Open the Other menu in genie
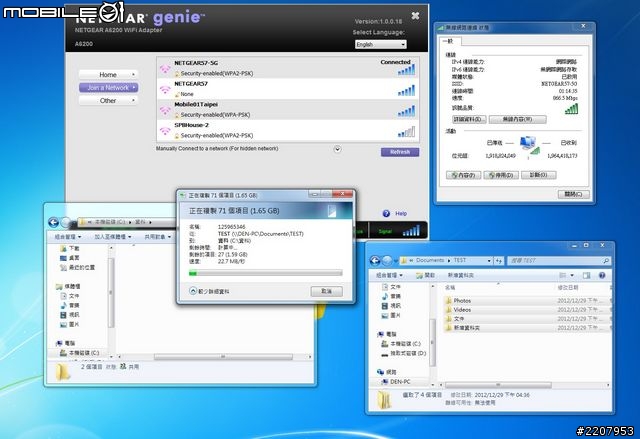 [108, 100]
